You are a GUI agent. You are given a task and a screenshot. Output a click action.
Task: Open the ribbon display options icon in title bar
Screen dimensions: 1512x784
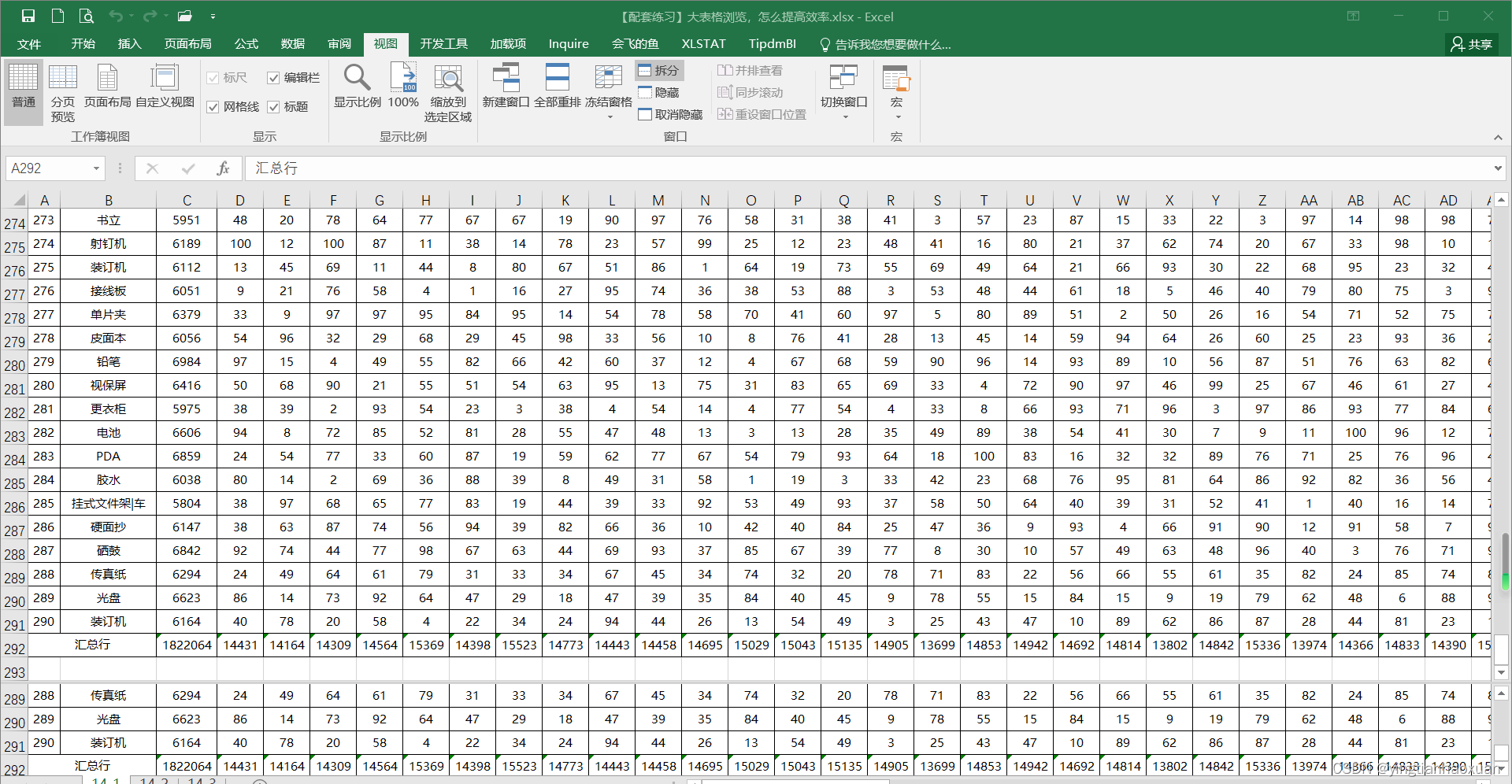1353,16
